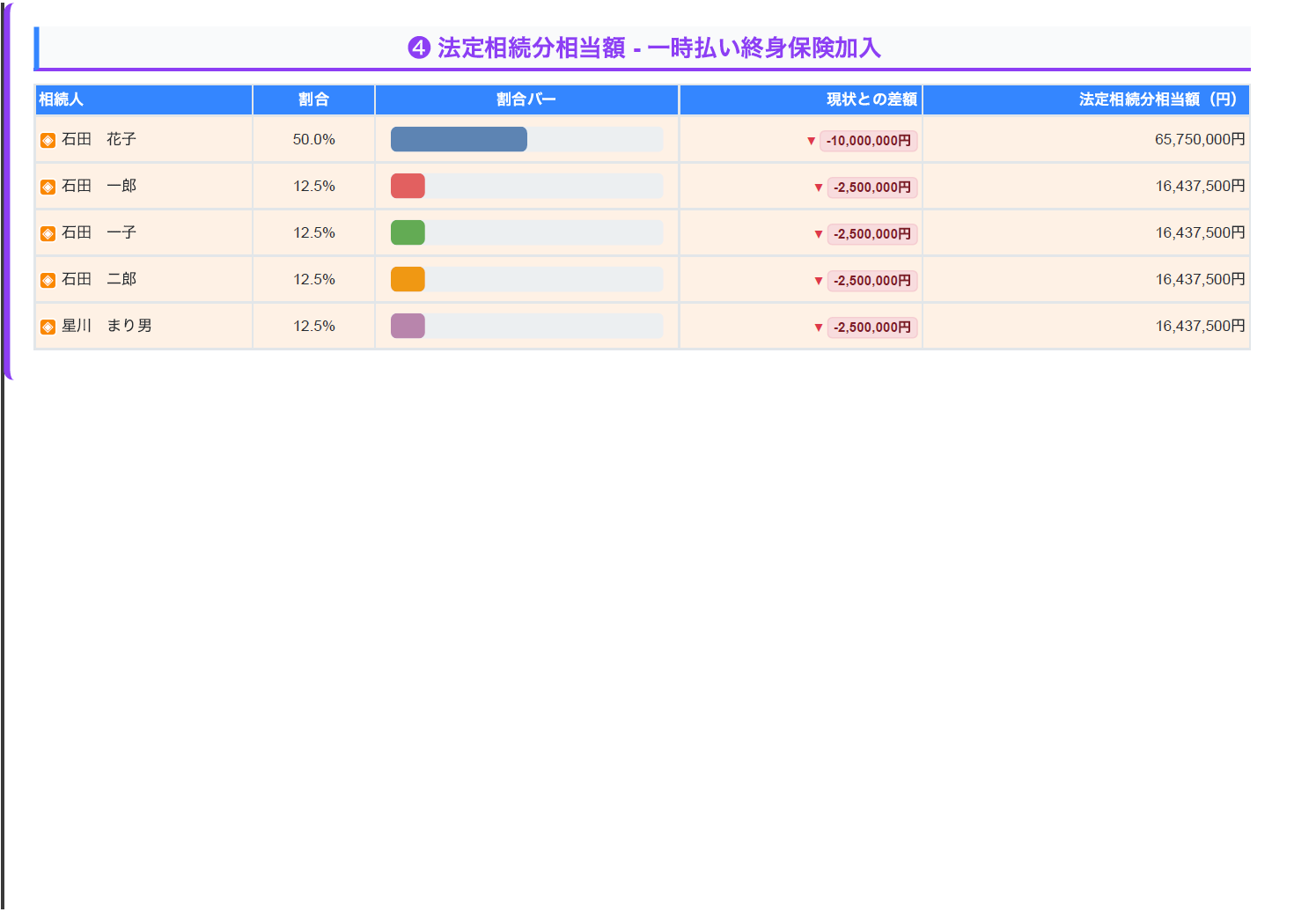Click the orange icon beside 石田 二郎

(48, 280)
